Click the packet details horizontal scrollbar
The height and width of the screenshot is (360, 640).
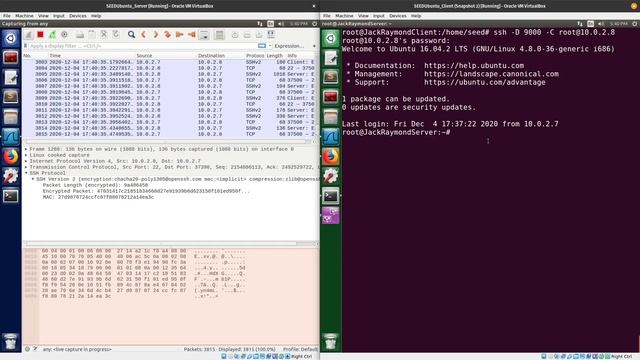[x=161, y=244]
